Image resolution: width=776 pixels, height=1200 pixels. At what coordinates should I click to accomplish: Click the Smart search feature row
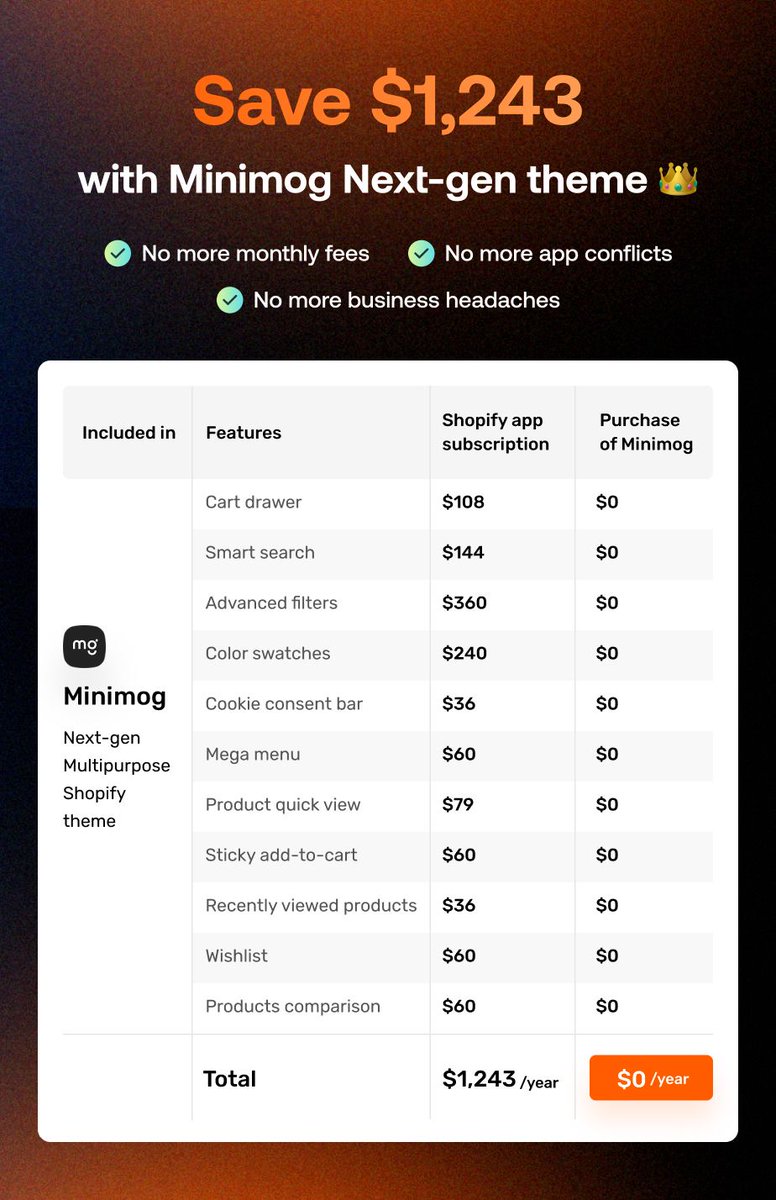point(452,553)
